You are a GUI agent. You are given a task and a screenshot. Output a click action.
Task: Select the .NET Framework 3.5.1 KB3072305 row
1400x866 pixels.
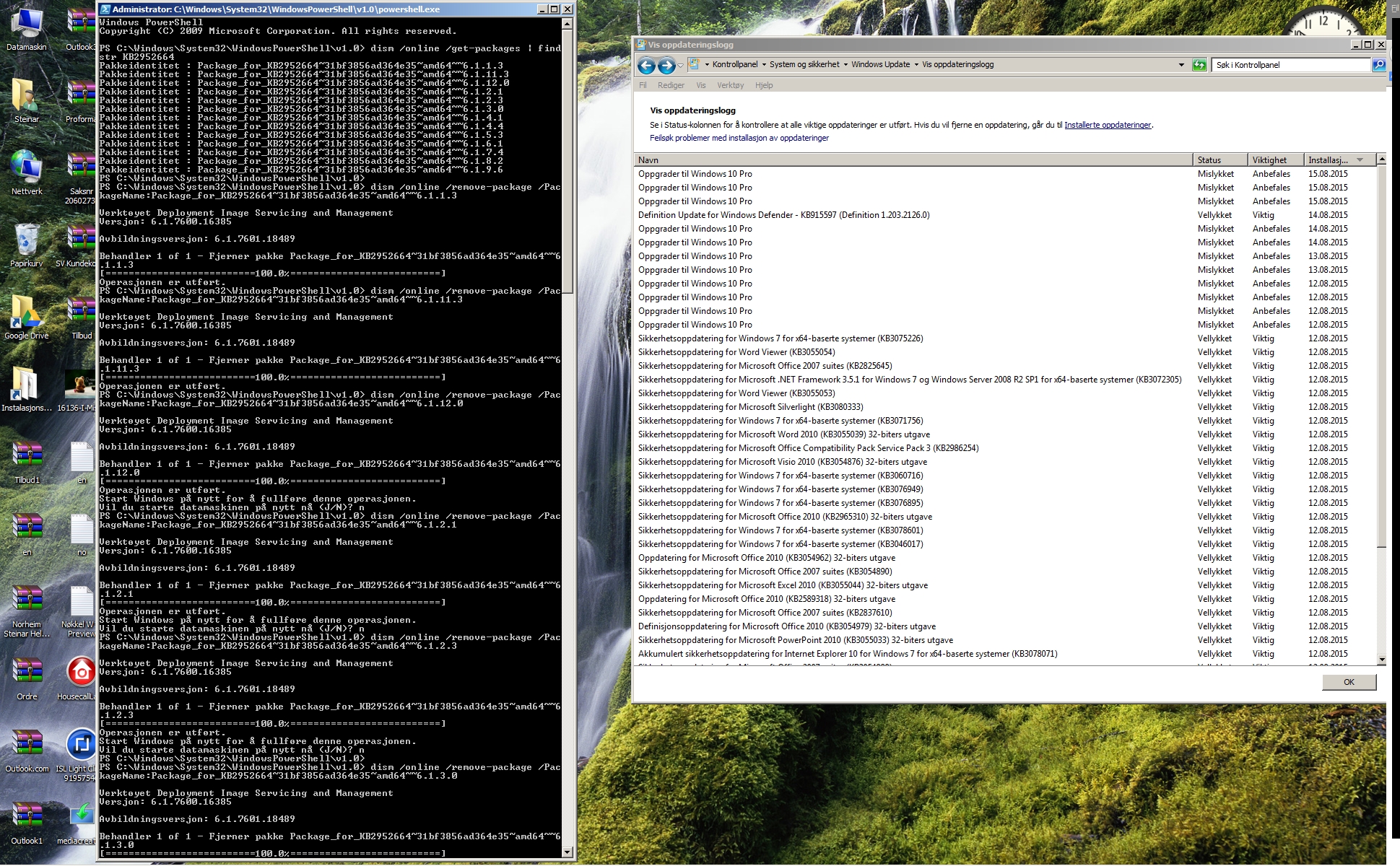pos(1004,380)
